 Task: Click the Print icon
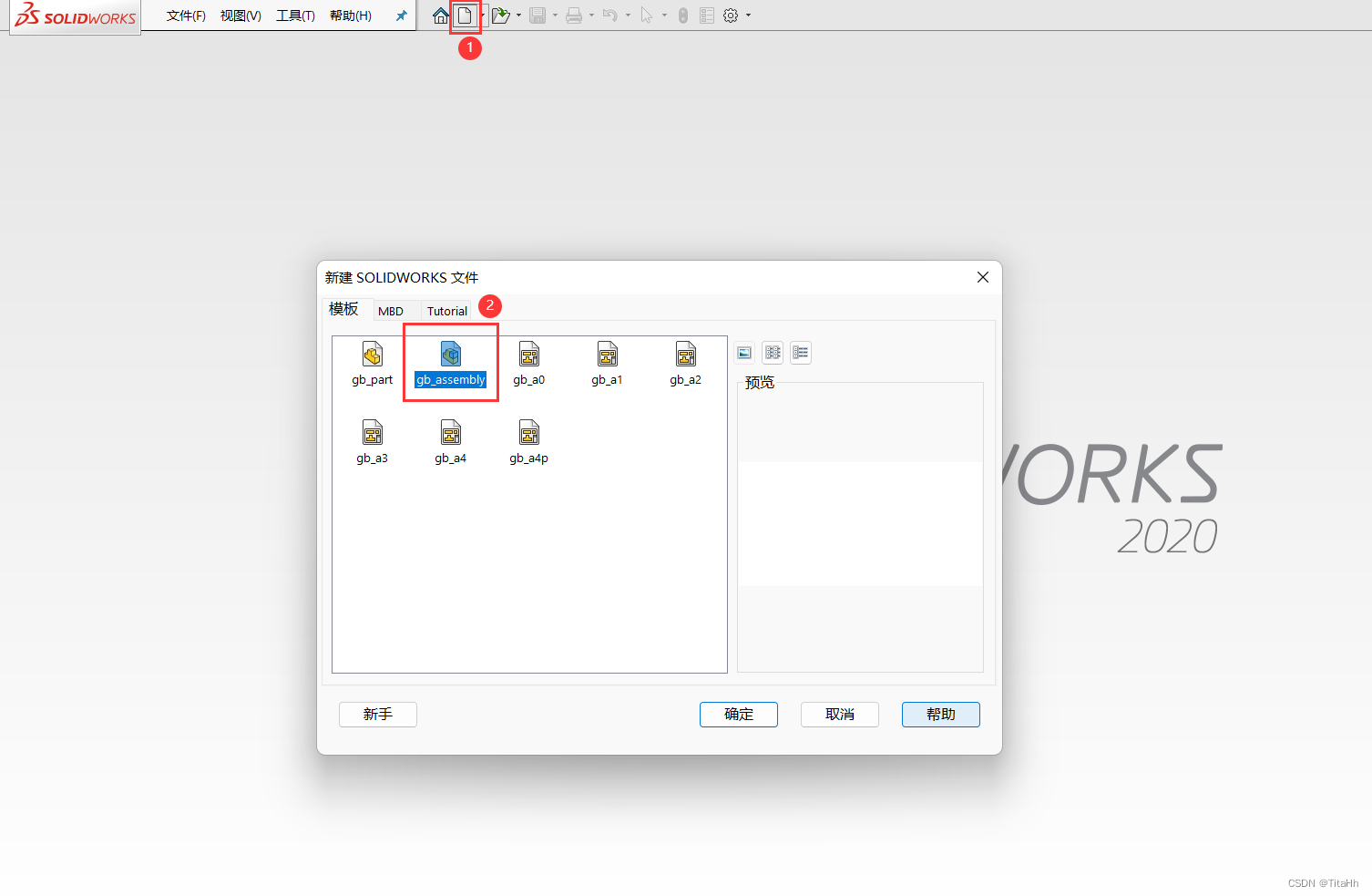[574, 15]
